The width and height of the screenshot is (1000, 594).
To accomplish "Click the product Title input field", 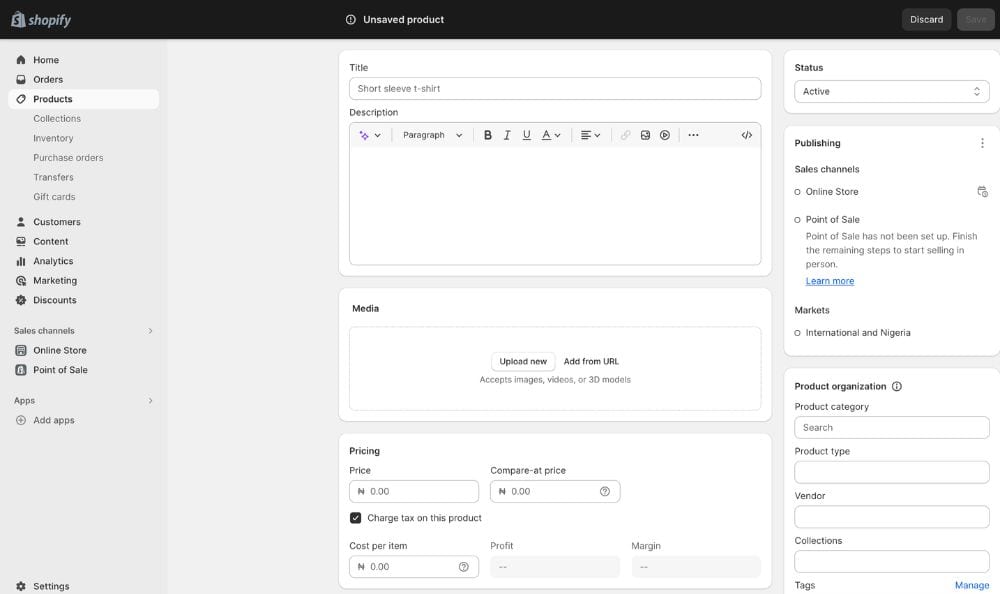I will tap(555, 88).
